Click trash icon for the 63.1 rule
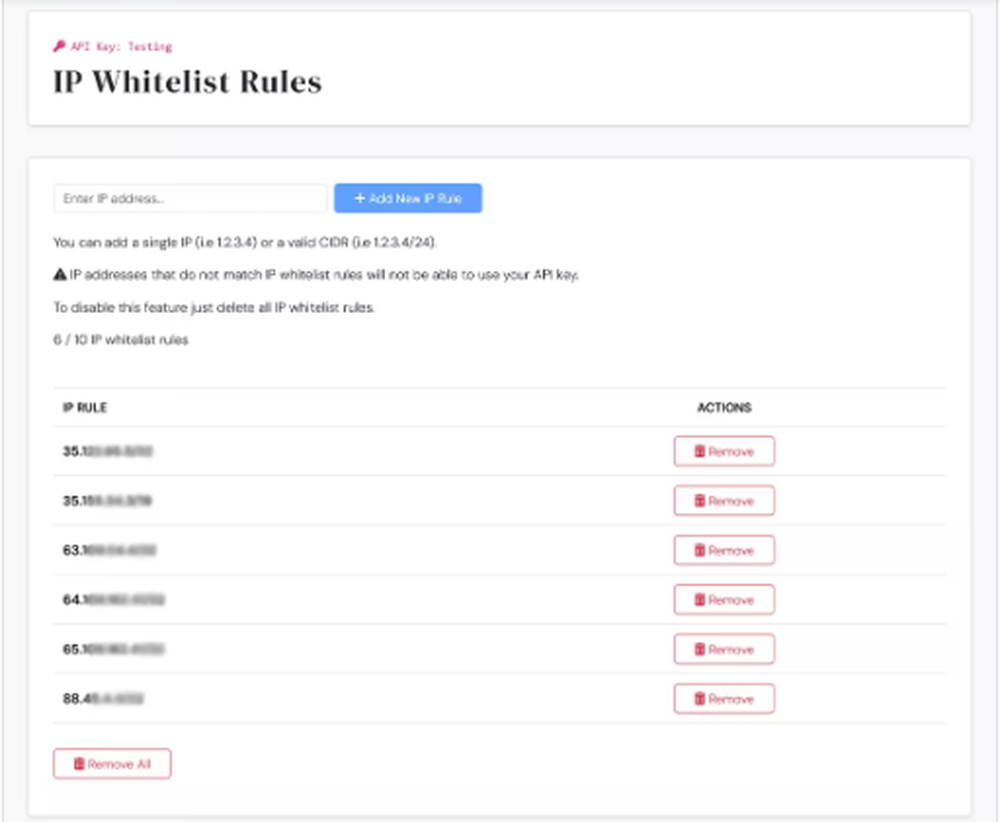Screen dimensions: 1000x822 coord(700,551)
